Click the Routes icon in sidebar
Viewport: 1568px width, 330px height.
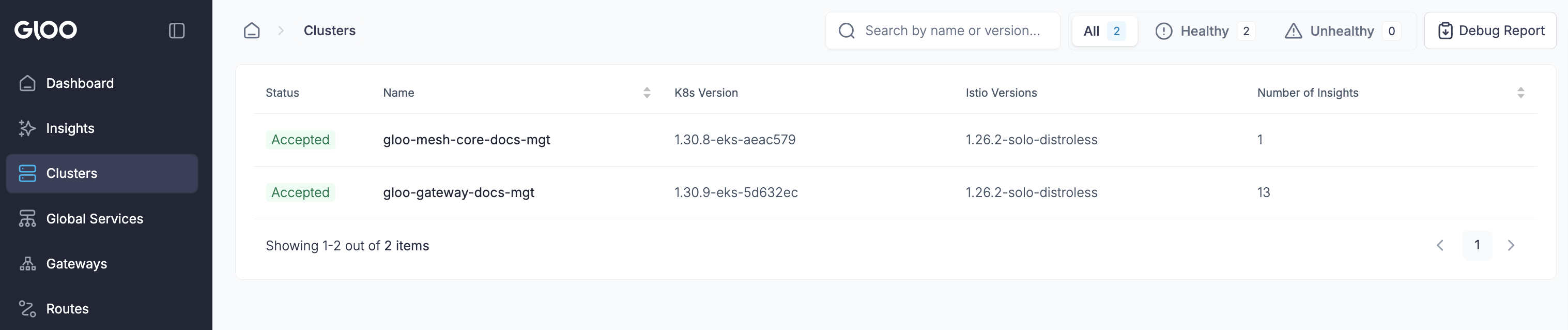pyautogui.click(x=27, y=309)
